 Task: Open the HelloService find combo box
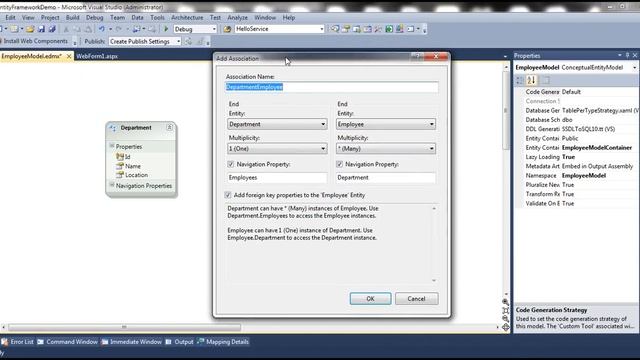280,29
